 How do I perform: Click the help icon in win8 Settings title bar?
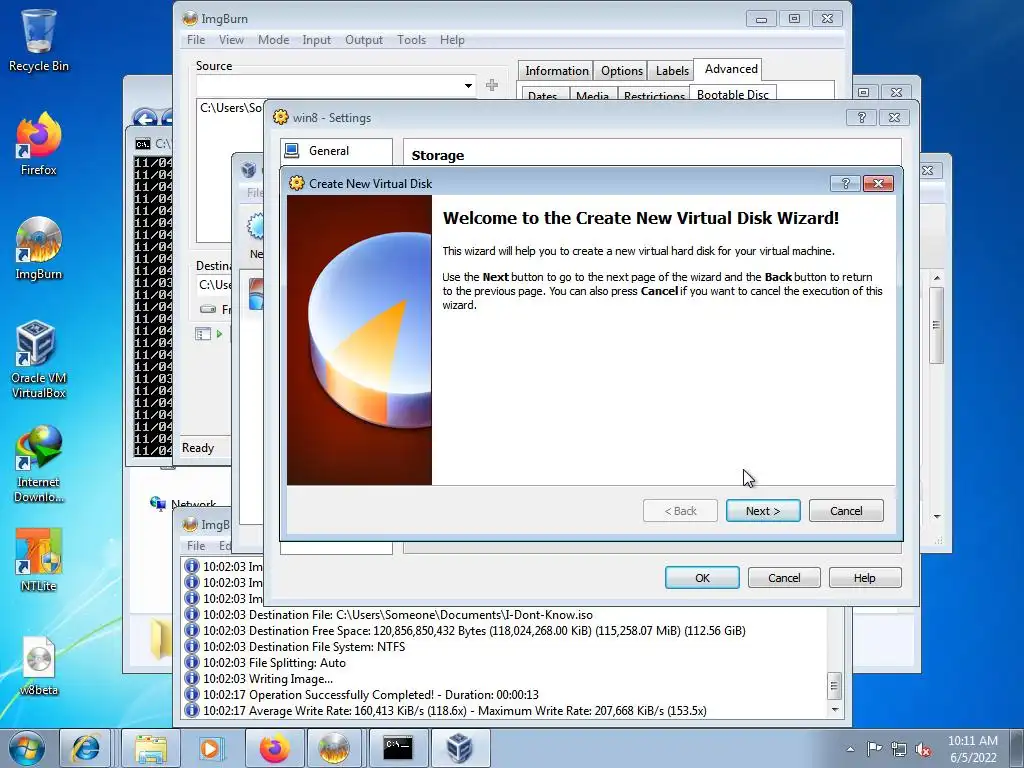tap(861, 118)
